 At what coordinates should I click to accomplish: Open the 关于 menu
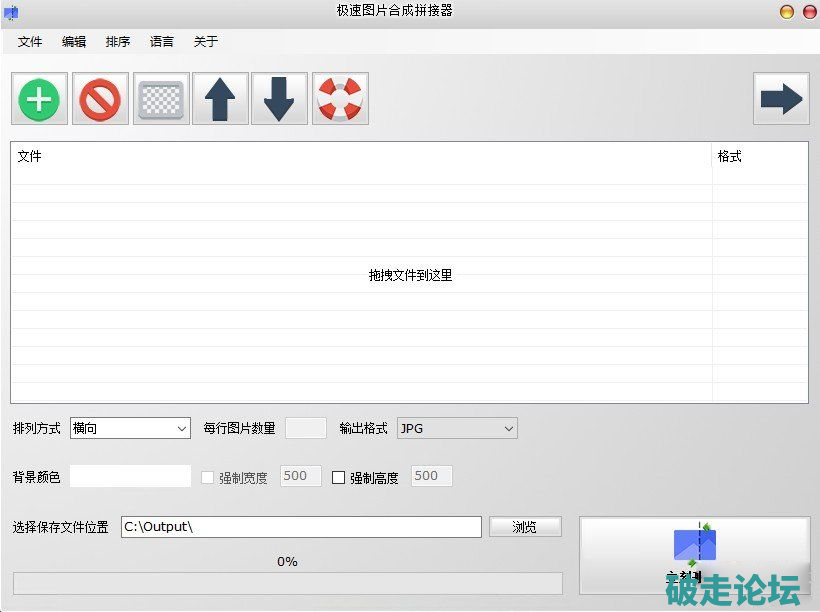[x=205, y=42]
